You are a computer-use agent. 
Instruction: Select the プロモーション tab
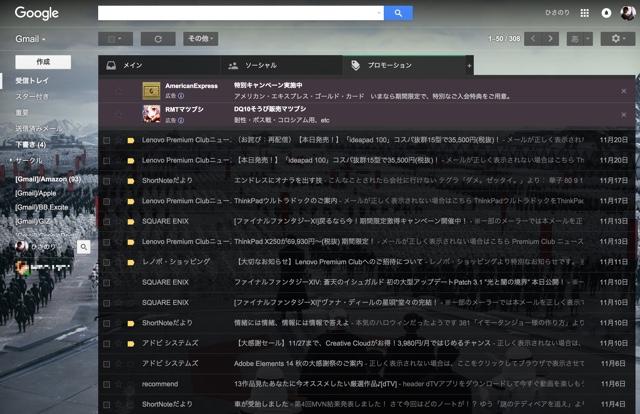[x=404, y=65]
